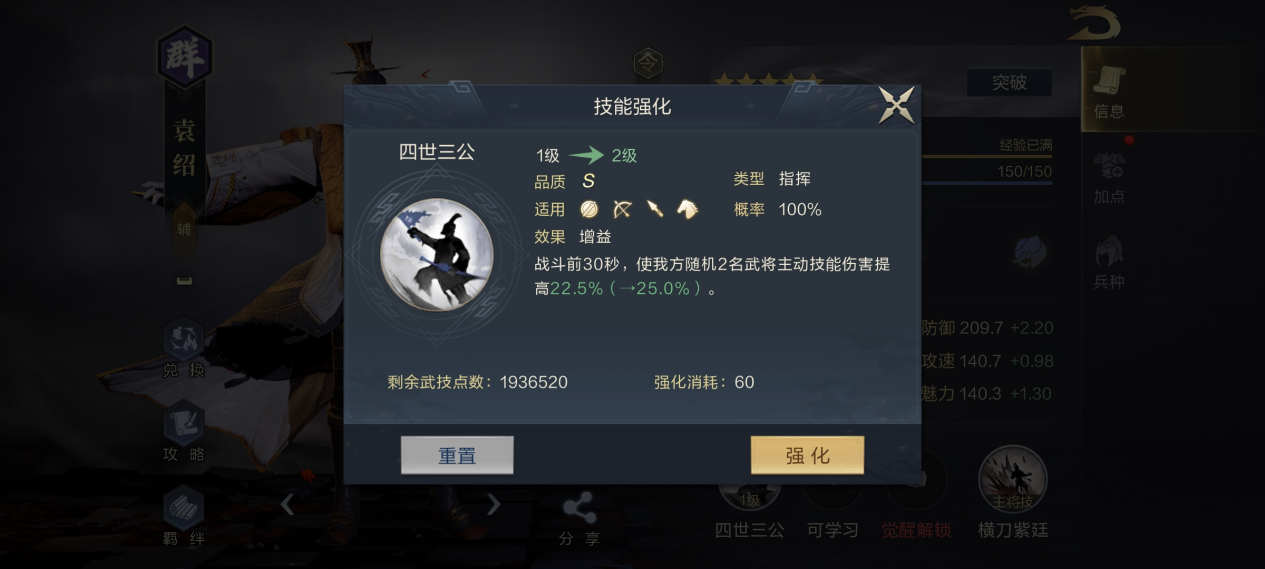1265x569 pixels.
Task: Open the 兑换 exchange icon
Action: (x=184, y=348)
